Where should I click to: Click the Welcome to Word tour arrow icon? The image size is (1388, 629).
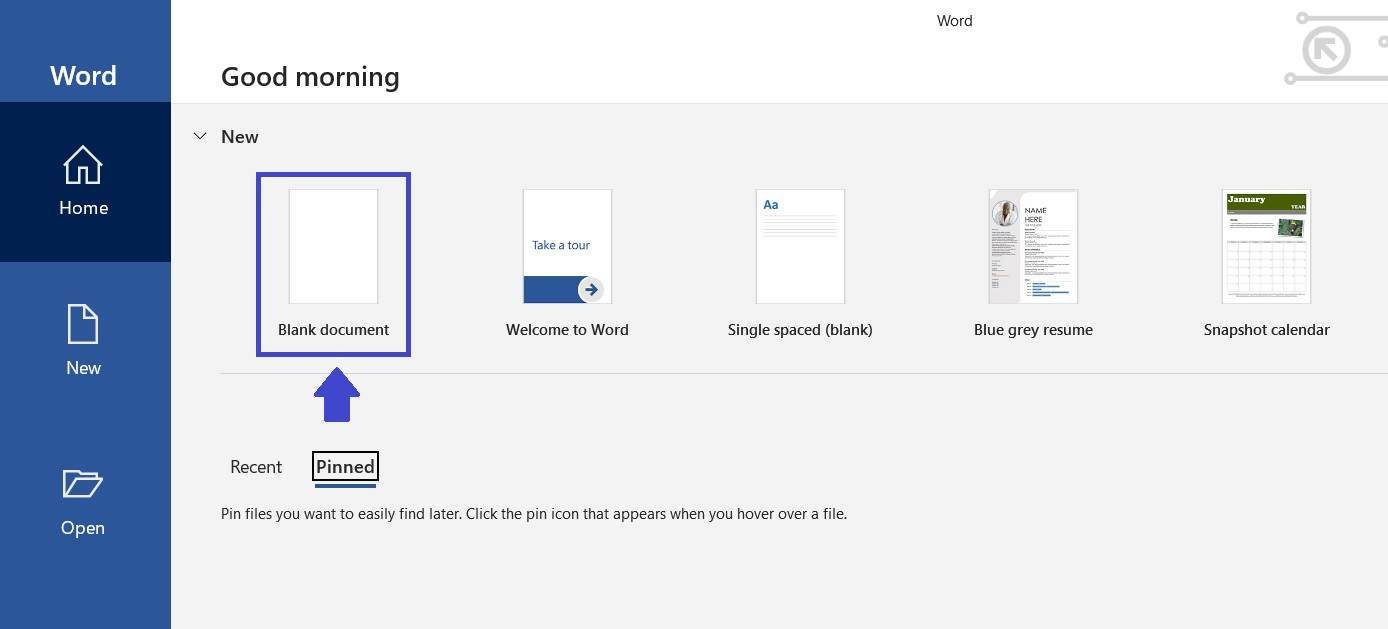tap(591, 290)
